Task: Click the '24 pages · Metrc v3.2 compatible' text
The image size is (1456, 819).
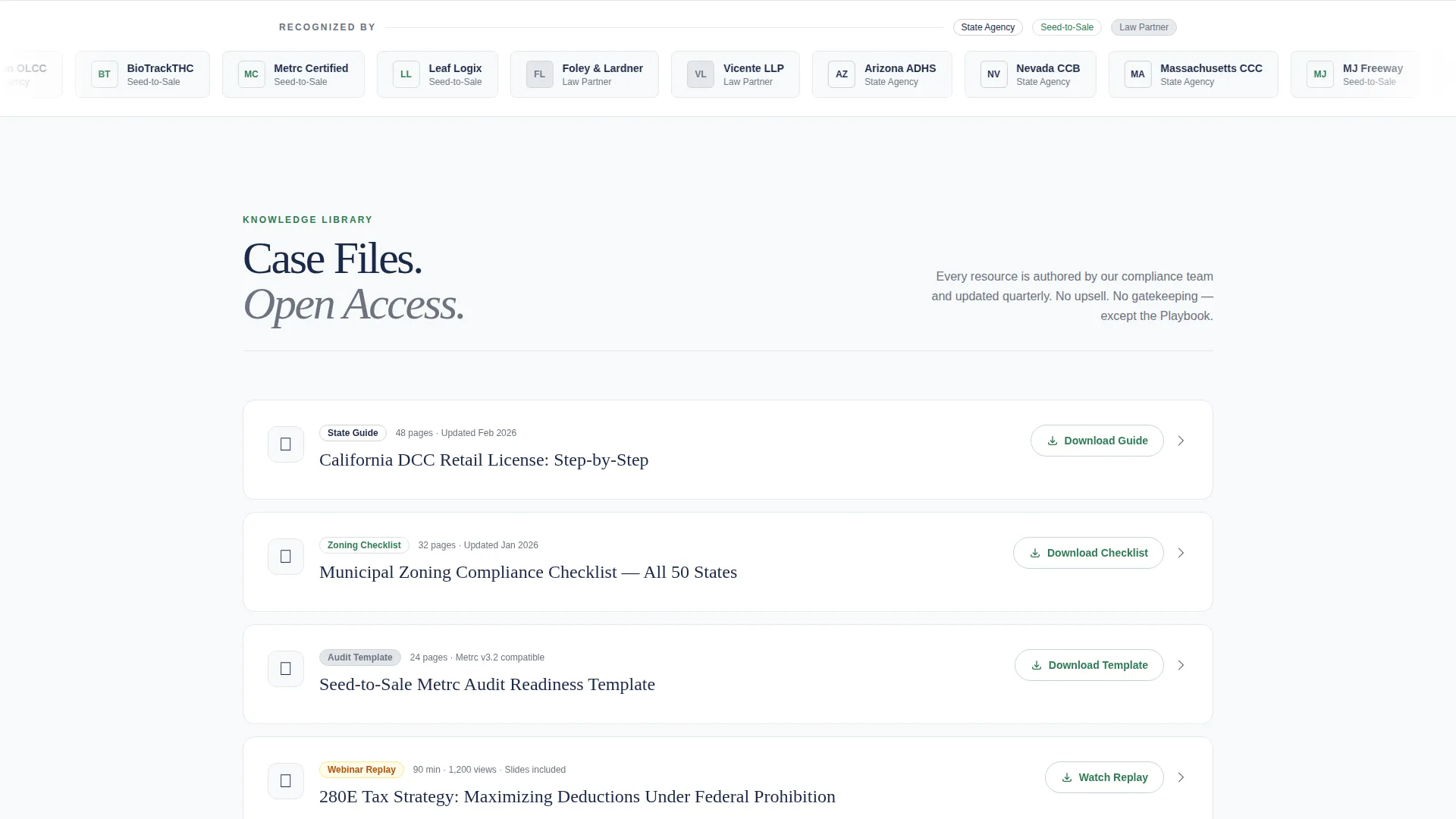Action: (477, 657)
